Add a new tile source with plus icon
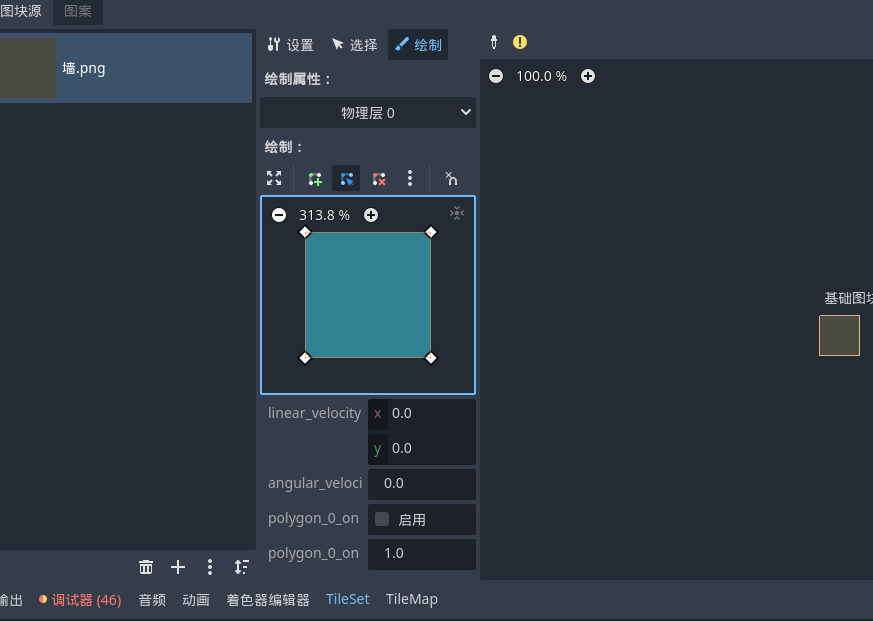This screenshot has height=621, width=873. click(178, 567)
